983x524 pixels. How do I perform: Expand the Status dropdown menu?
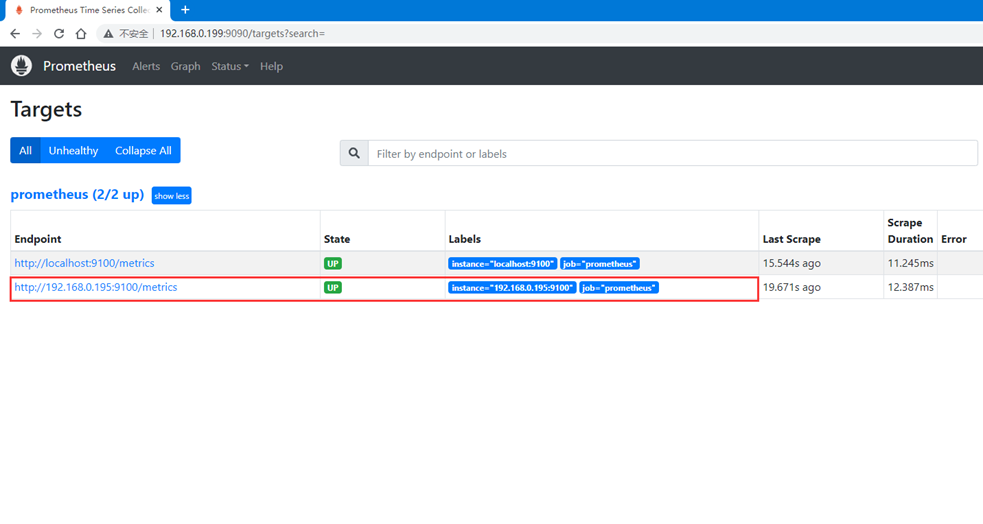pos(229,66)
